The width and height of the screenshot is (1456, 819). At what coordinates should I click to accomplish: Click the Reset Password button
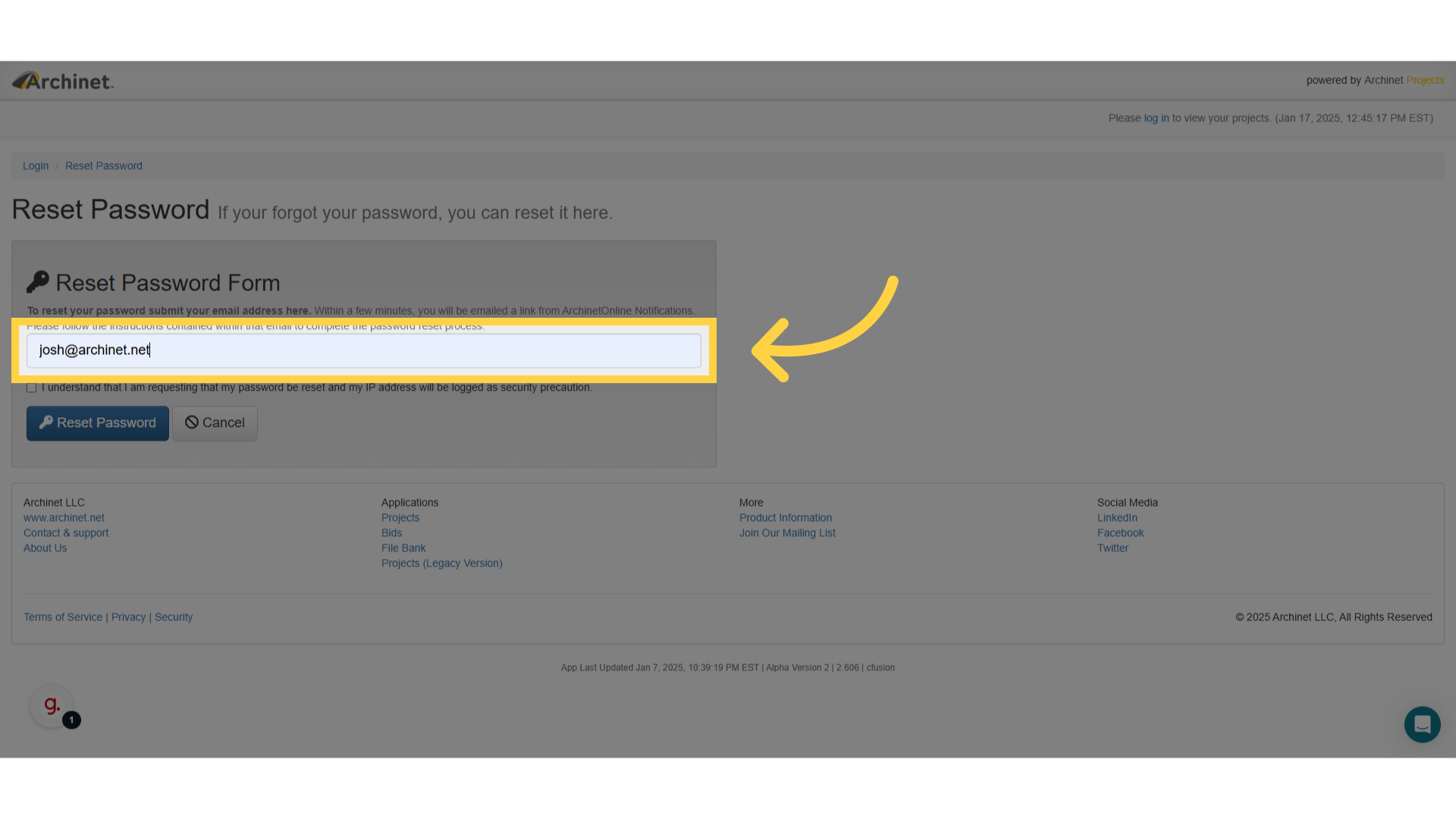click(97, 423)
